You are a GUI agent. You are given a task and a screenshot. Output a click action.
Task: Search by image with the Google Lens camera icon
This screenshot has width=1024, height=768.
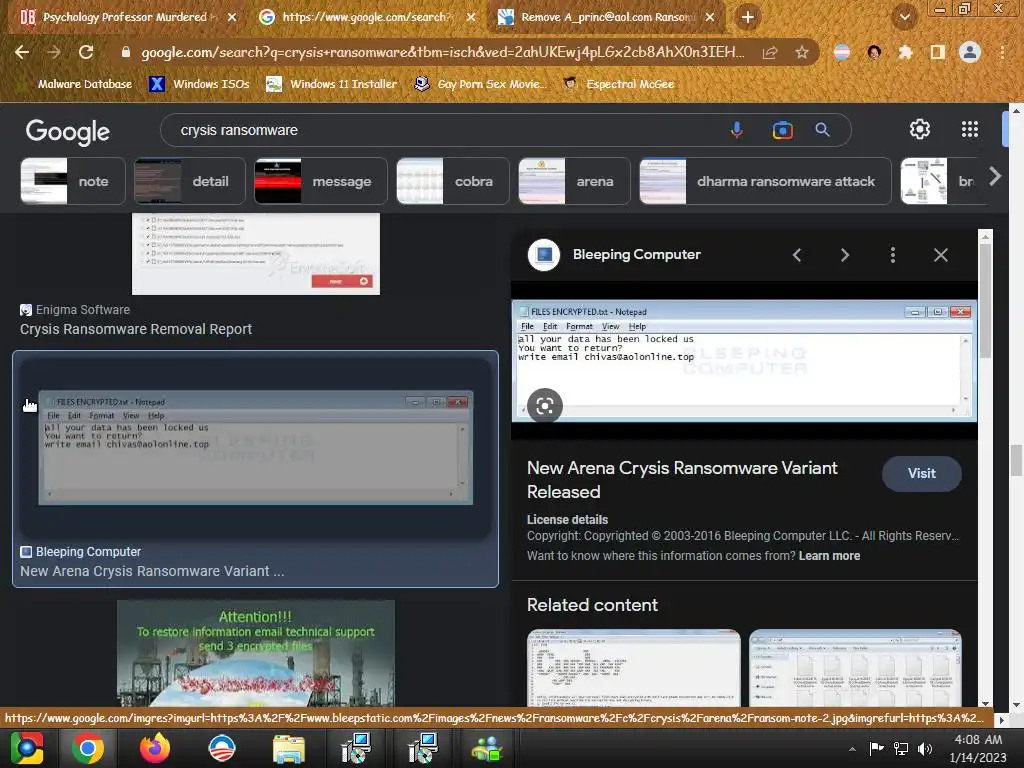782,130
